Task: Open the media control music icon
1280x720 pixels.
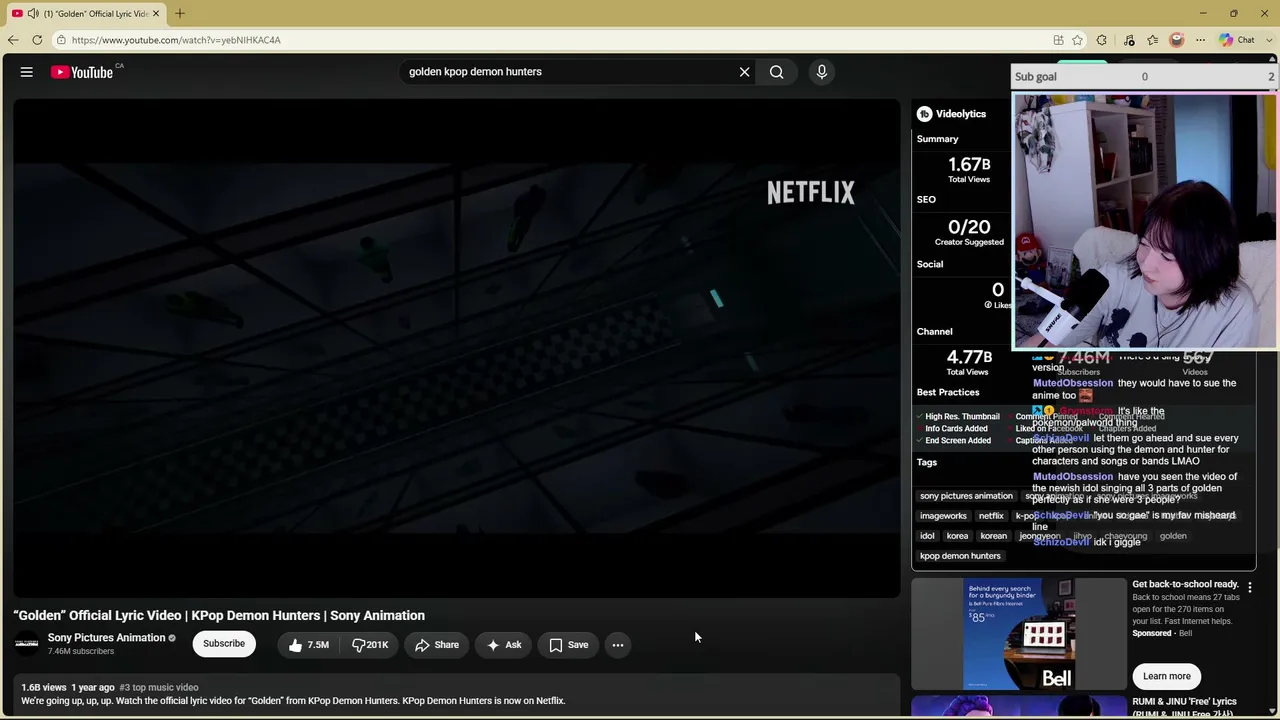Action: click(x=1129, y=40)
